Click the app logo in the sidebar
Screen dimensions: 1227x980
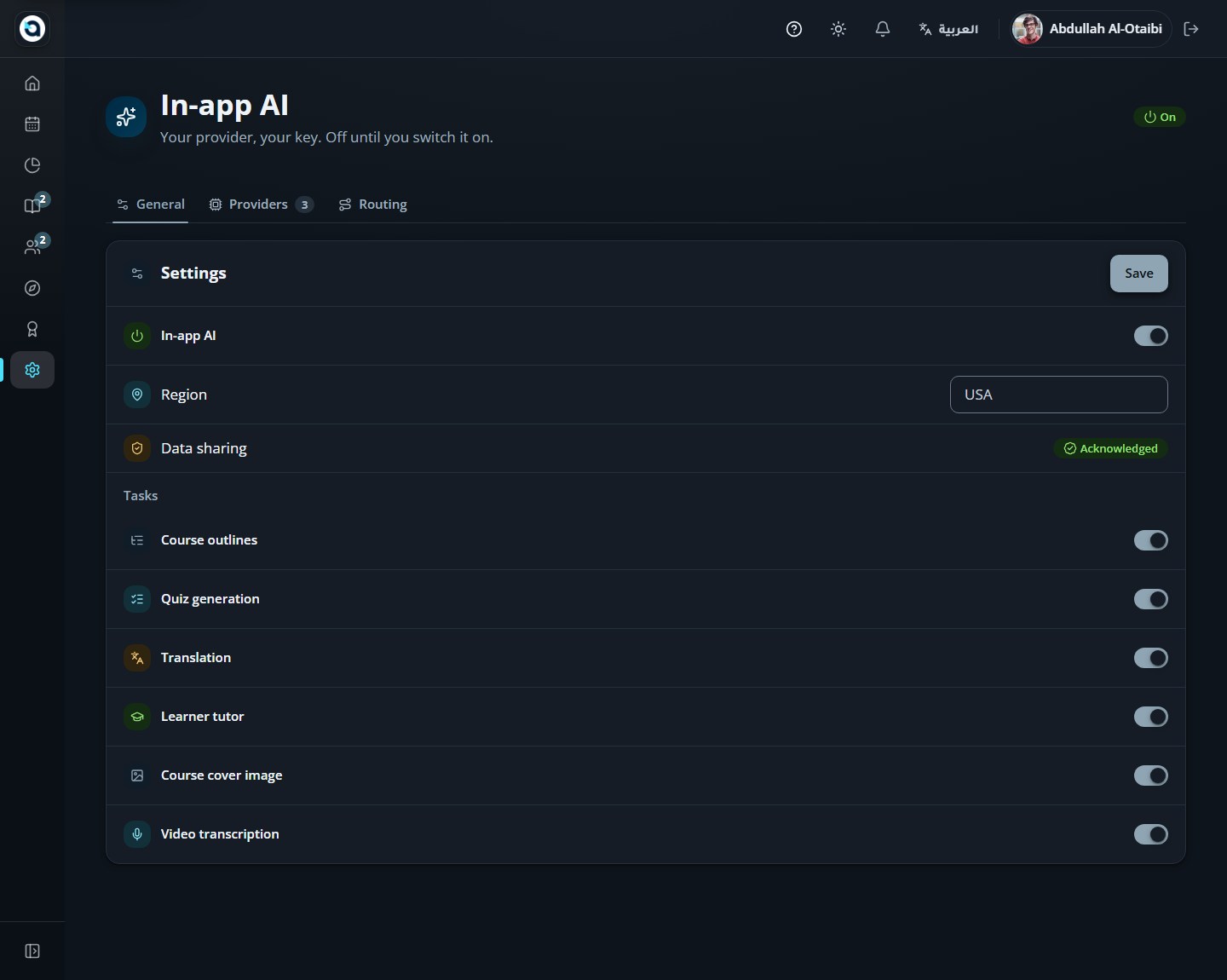32,29
